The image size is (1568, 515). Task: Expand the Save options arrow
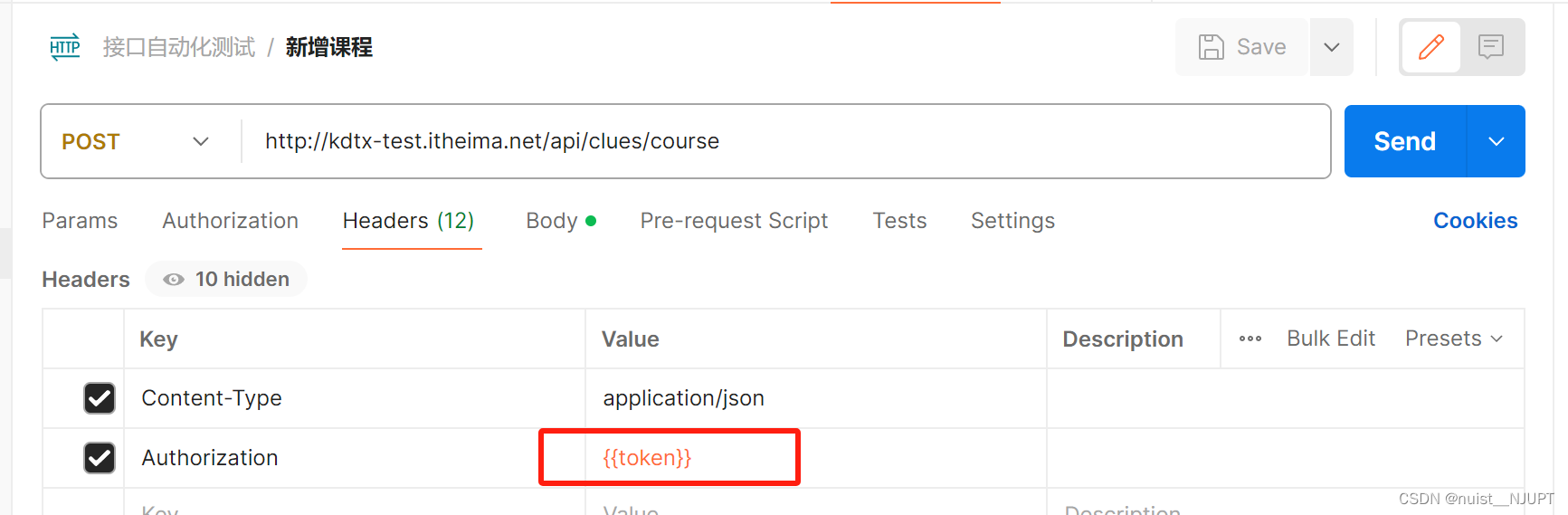[1331, 47]
